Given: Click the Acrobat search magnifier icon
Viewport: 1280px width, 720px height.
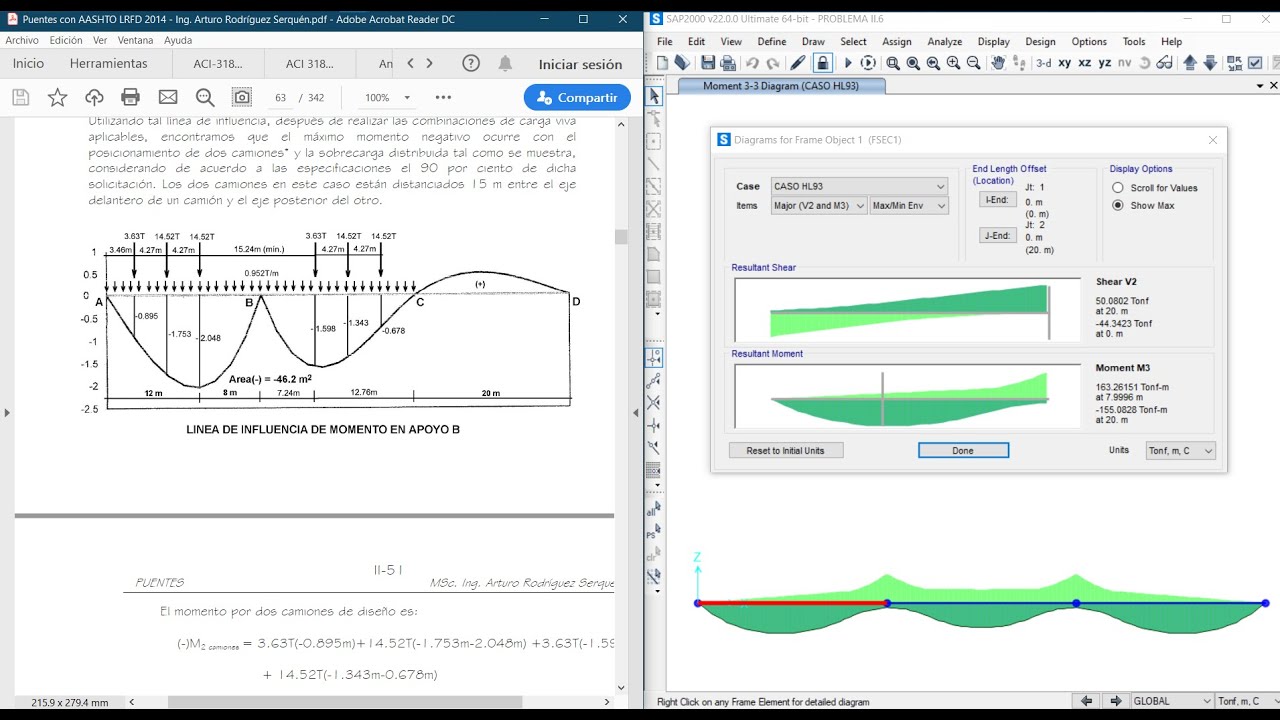Looking at the screenshot, I should tap(205, 97).
